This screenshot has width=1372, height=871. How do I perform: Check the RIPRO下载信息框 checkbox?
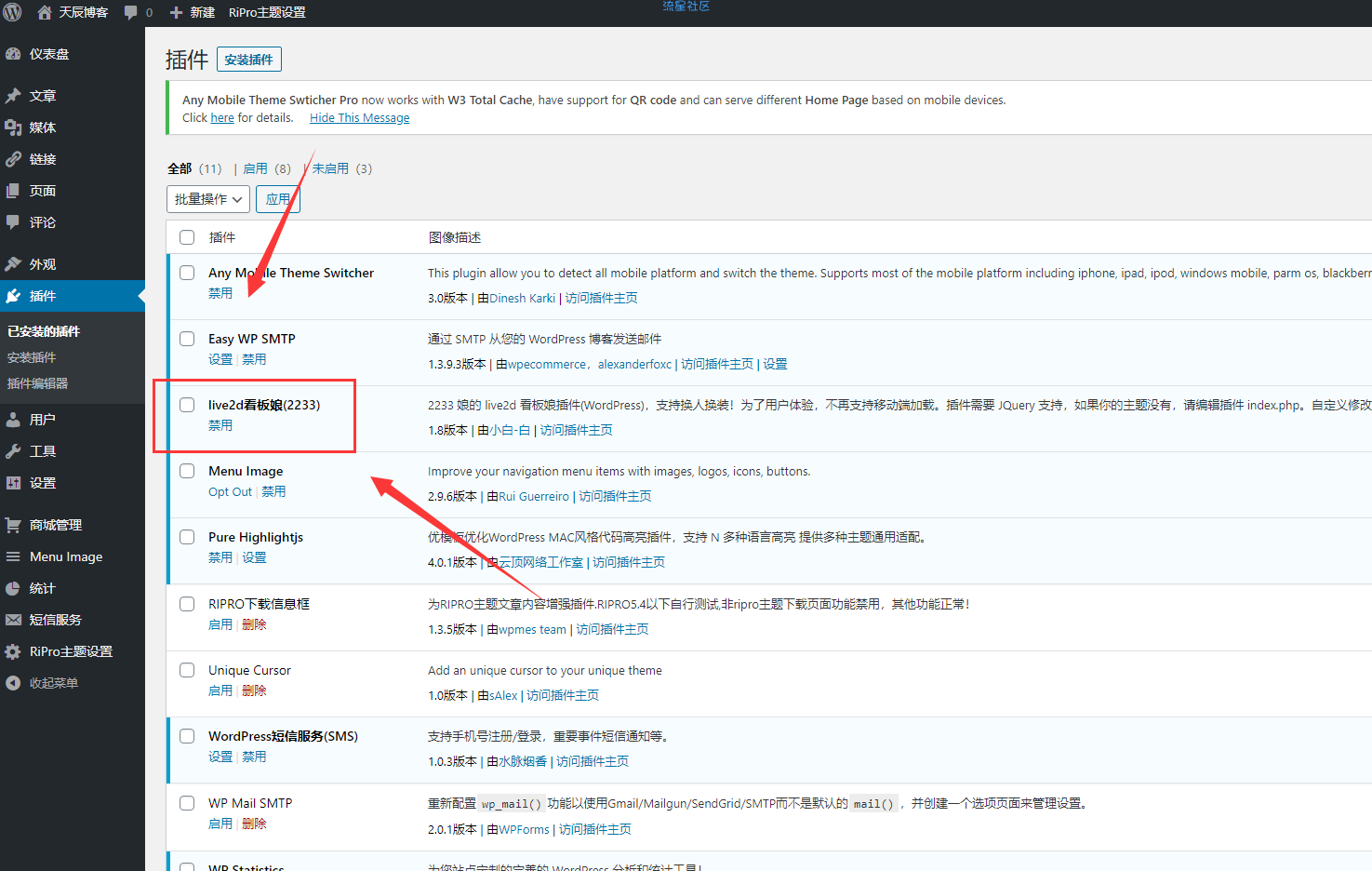pyautogui.click(x=187, y=604)
